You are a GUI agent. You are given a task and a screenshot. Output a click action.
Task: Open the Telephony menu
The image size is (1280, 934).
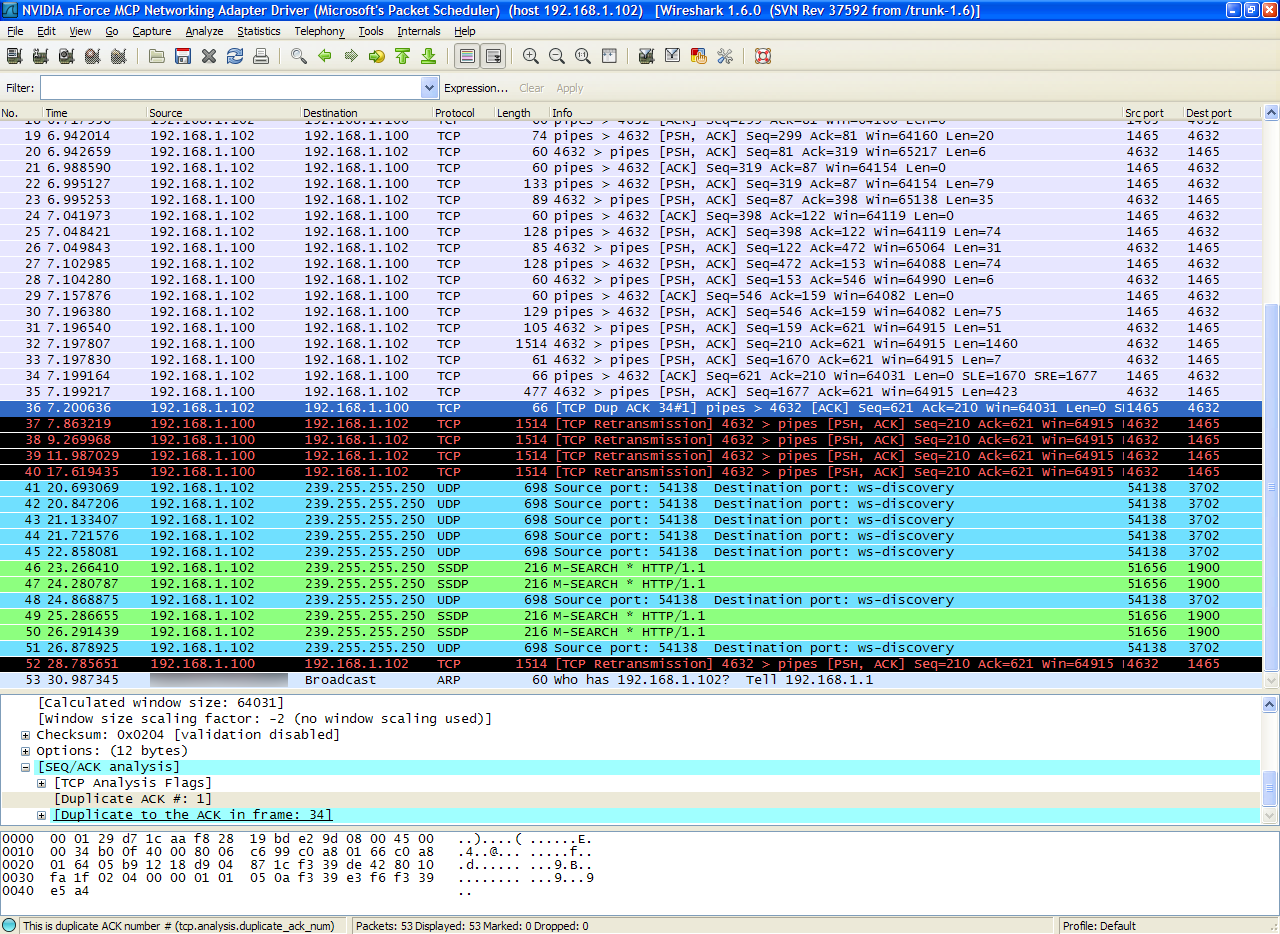click(x=319, y=31)
